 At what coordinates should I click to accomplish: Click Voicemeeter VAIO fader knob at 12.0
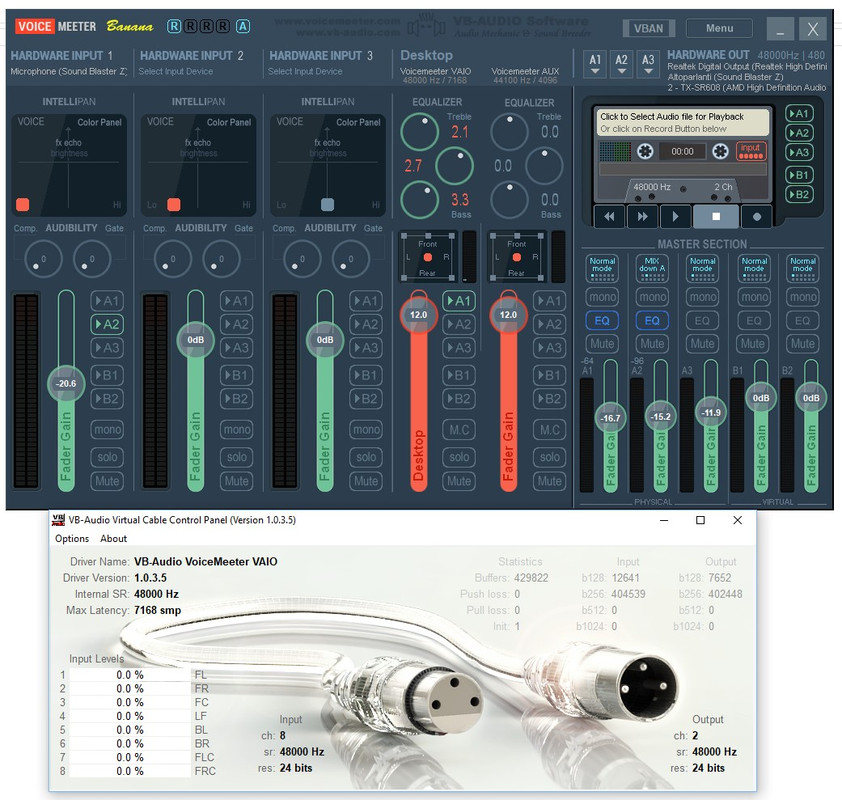point(418,315)
